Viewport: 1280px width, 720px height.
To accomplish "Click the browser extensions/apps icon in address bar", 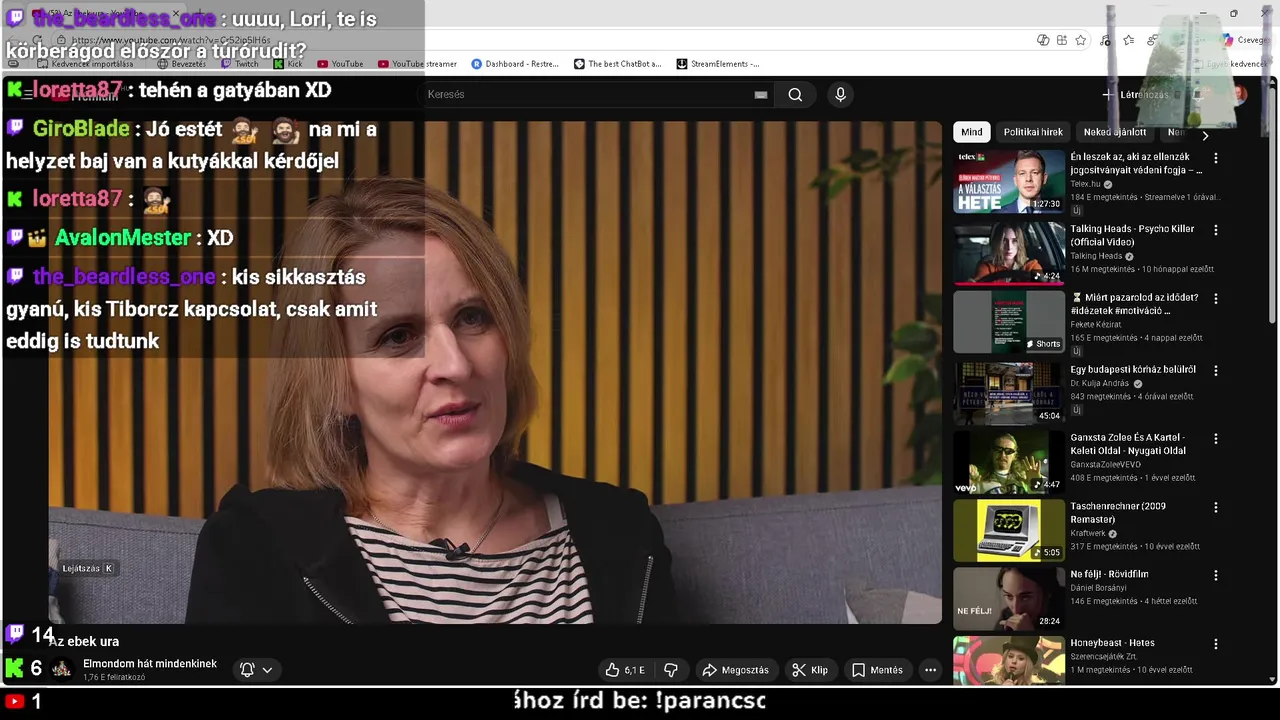I will click(1061, 40).
